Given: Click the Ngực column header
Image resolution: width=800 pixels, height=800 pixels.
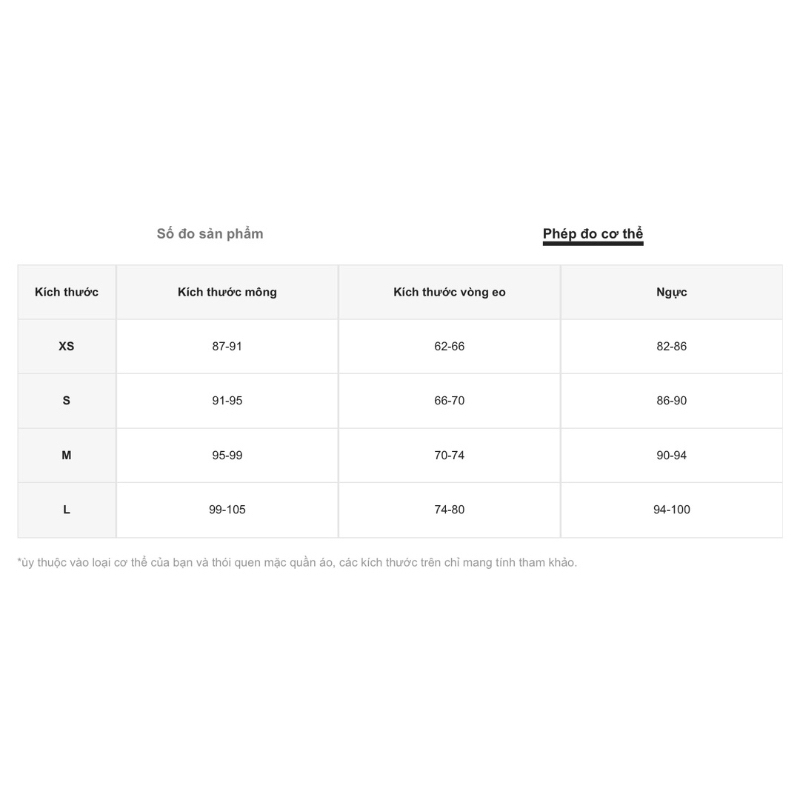Looking at the screenshot, I should pyautogui.click(x=671, y=292).
